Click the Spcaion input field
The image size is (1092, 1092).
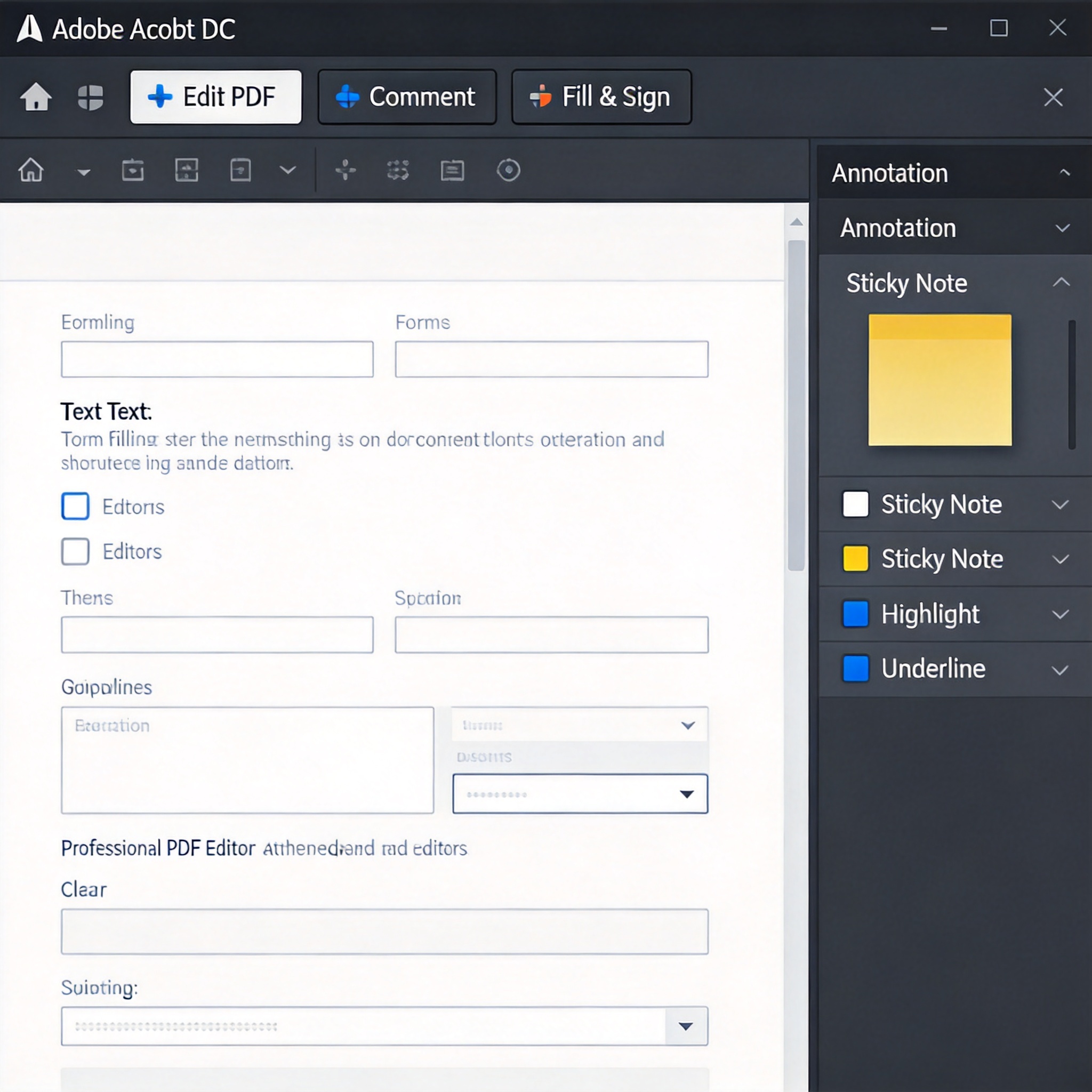tap(552, 635)
